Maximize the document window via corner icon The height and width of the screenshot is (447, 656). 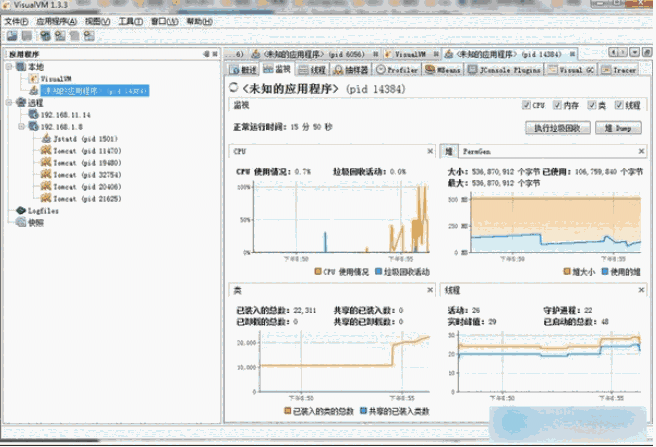click(646, 52)
